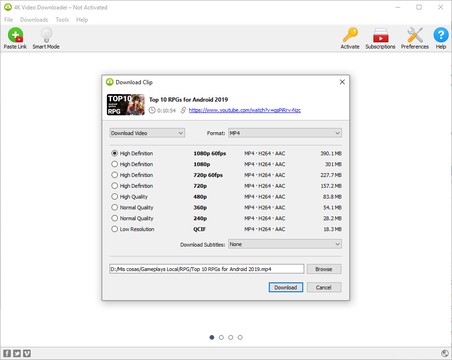
Task: Enable Smart Mode lightbulb icon
Action: 46,35
